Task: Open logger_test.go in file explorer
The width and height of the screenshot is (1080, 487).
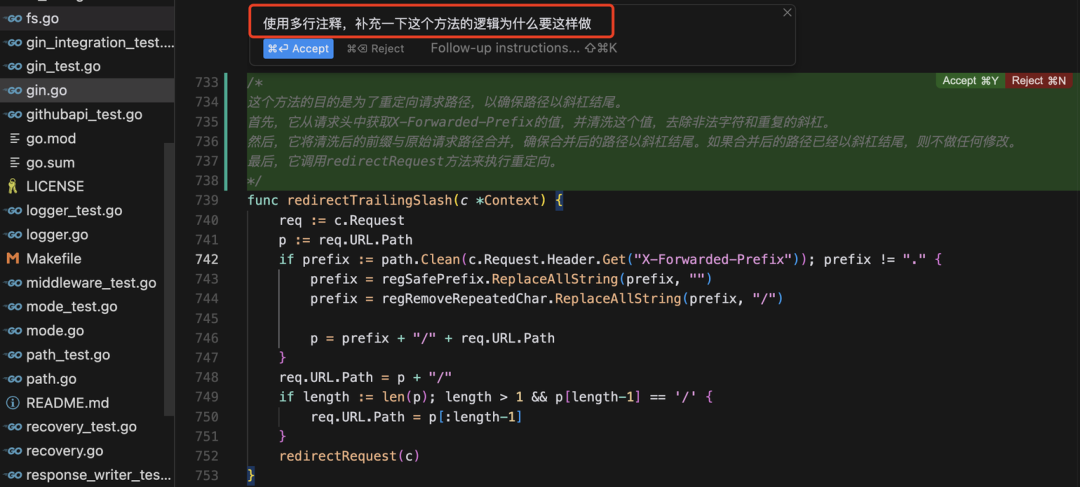Action: point(87,210)
